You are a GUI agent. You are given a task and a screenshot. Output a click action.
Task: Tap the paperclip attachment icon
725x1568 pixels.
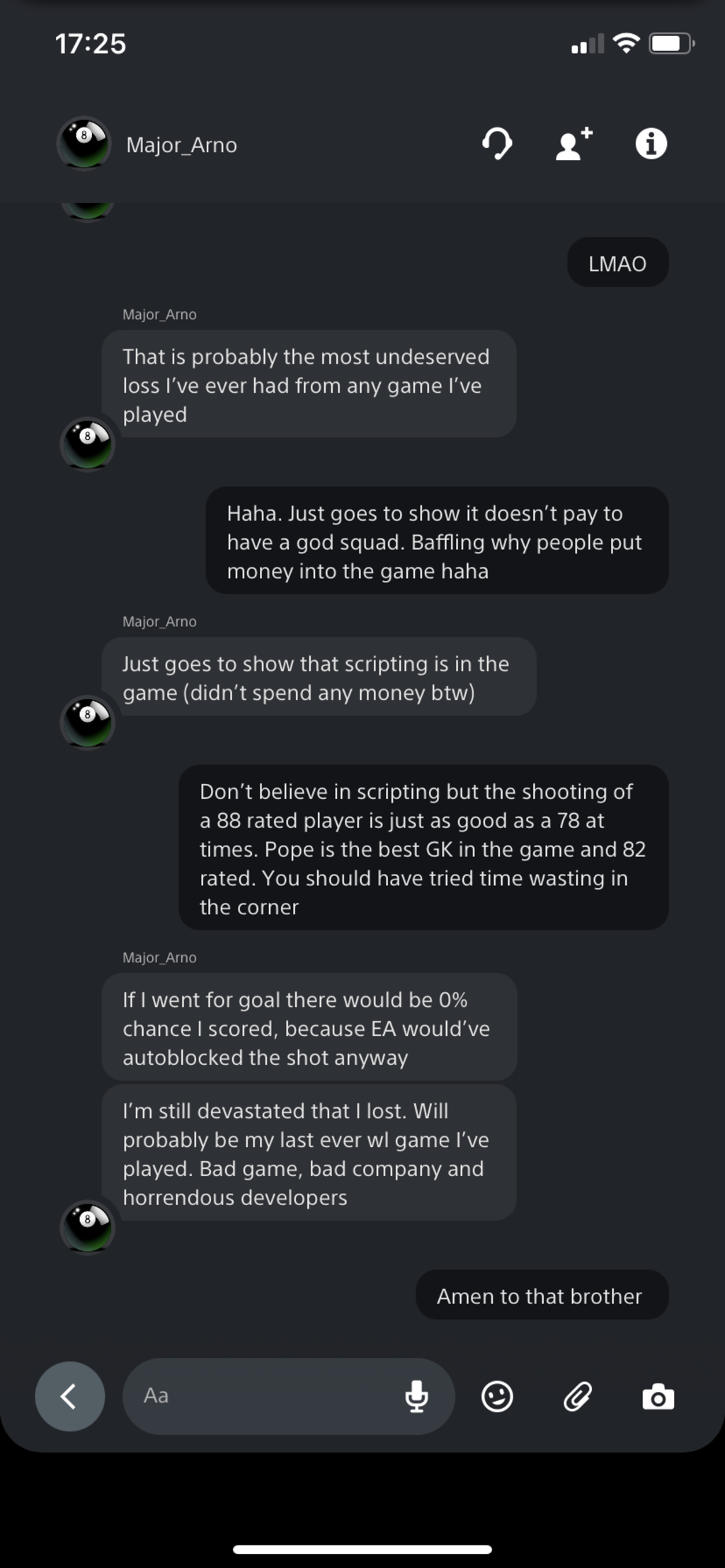[x=578, y=1396]
